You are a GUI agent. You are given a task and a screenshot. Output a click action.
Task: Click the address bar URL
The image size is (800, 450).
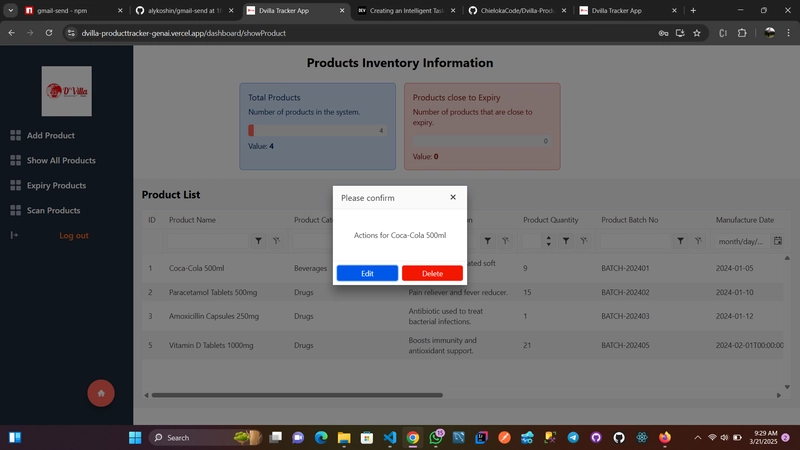tap(184, 33)
